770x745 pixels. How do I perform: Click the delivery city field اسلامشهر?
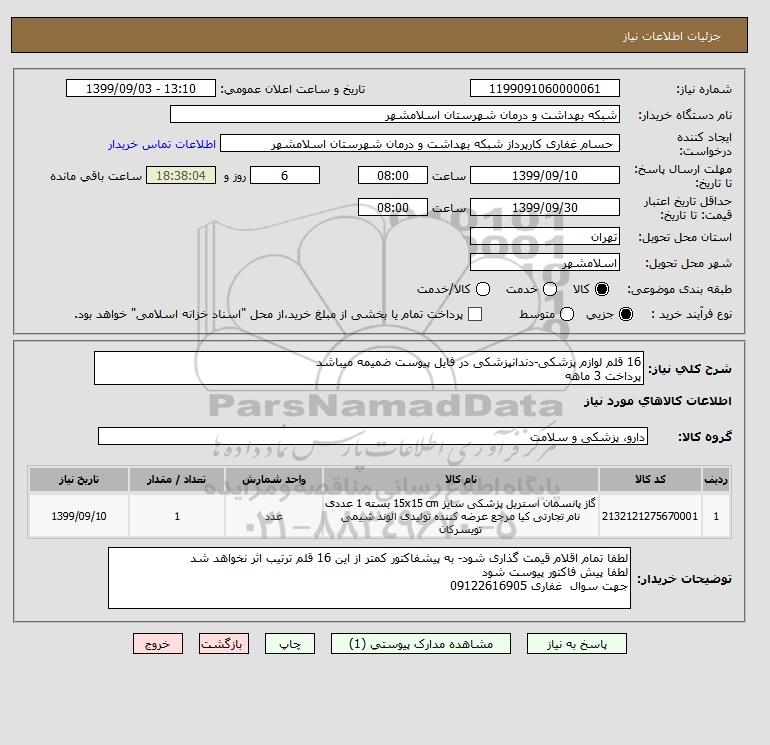[x=545, y=263]
